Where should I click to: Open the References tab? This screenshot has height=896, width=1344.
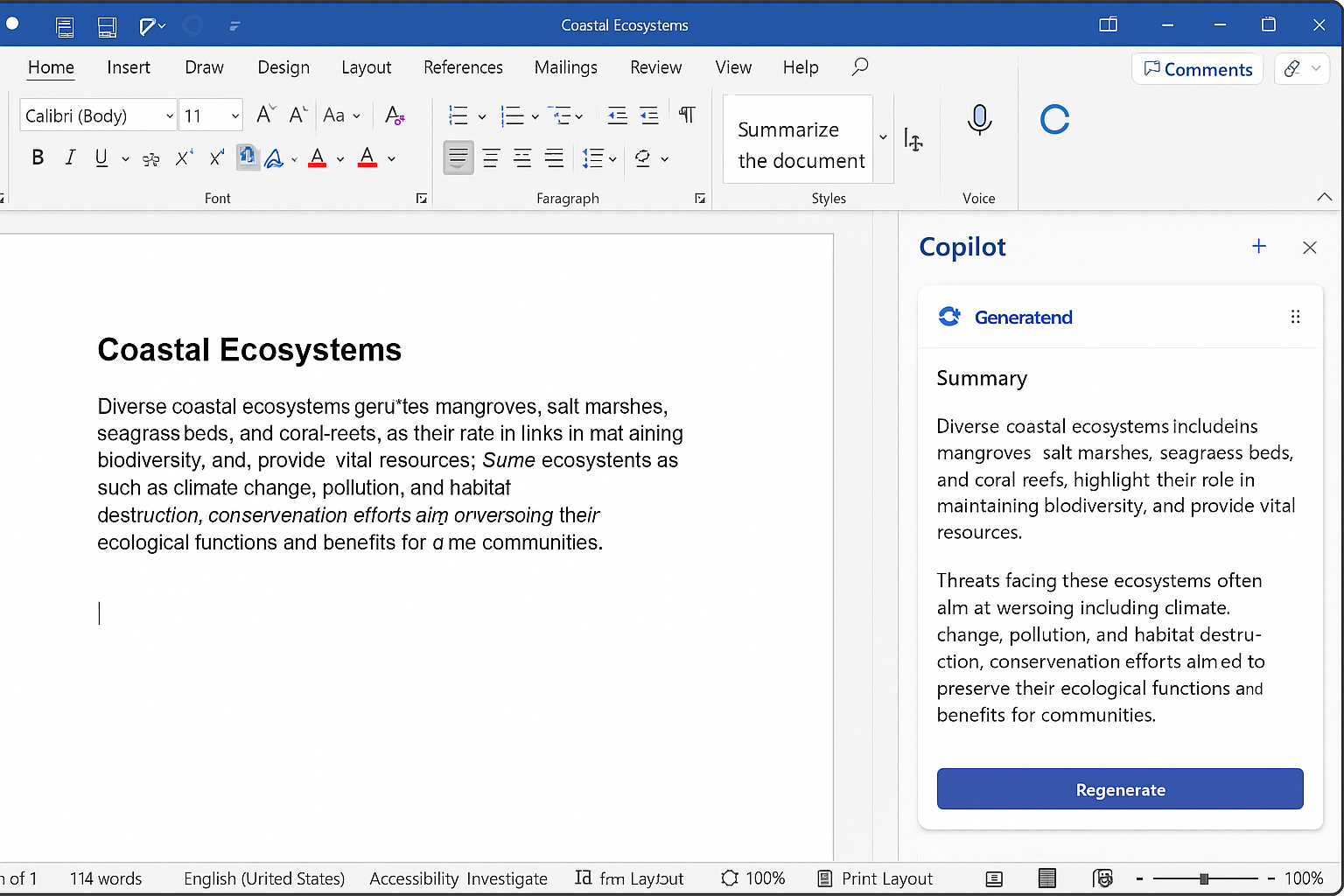tap(463, 67)
